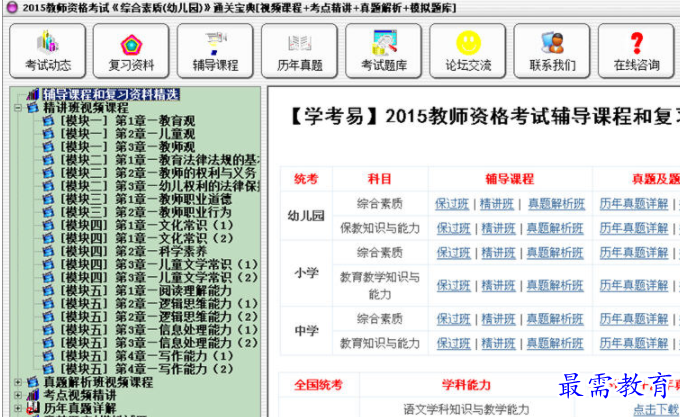
Task: Click the purple app icon in title bar
Action: tap(12, 7)
